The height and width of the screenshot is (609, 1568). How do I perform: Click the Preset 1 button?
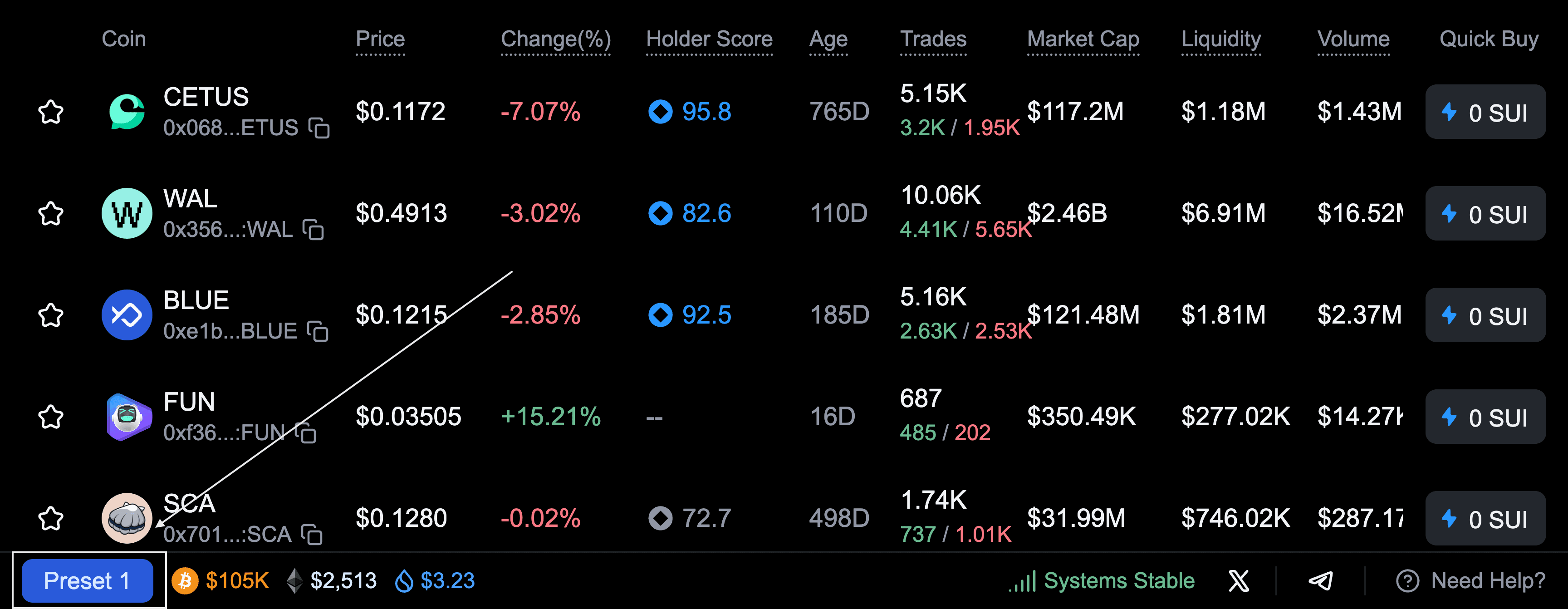coord(87,581)
